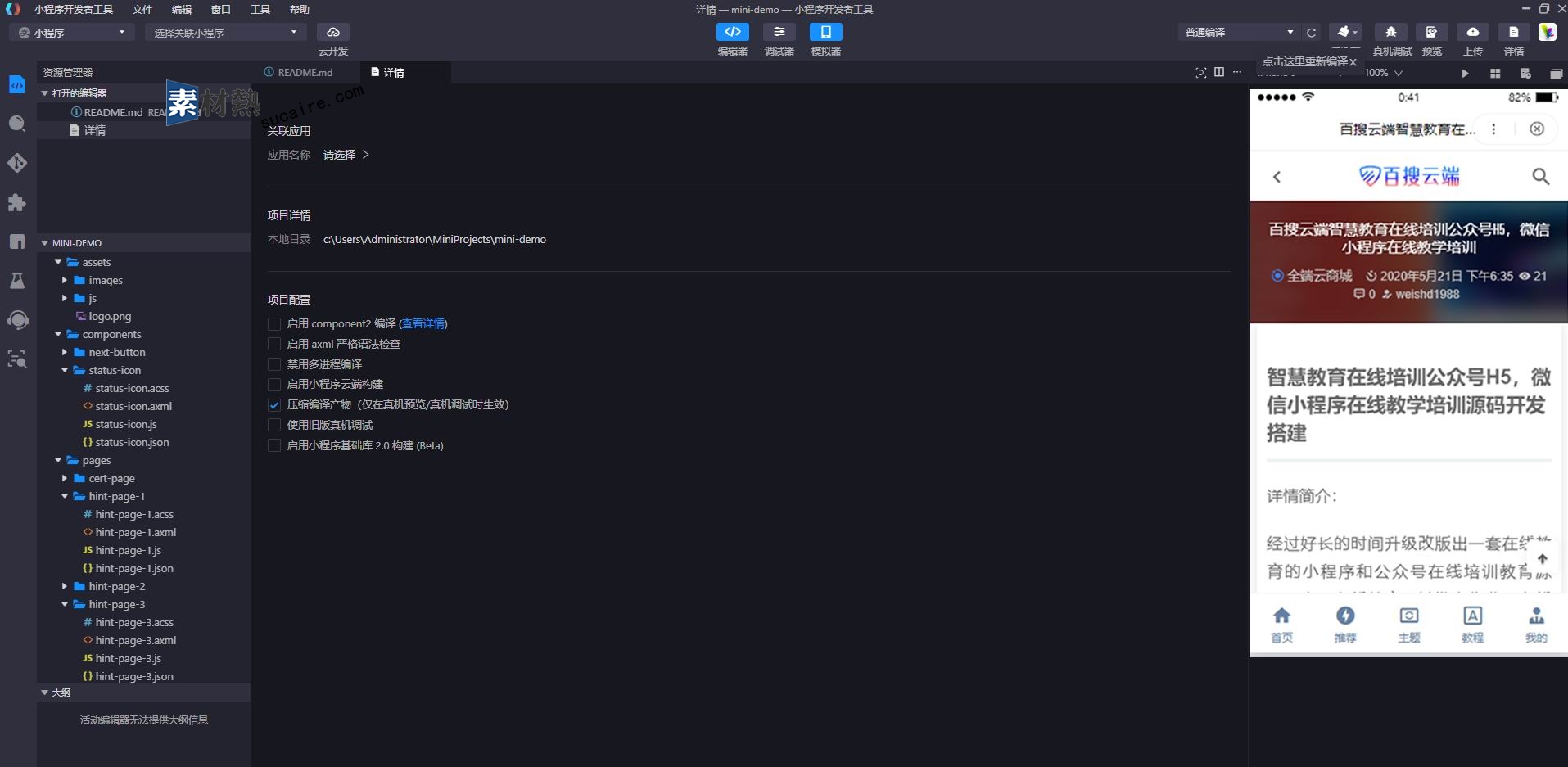Tap the 首页 tab in simulator
The image size is (1568, 767).
[1282, 625]
